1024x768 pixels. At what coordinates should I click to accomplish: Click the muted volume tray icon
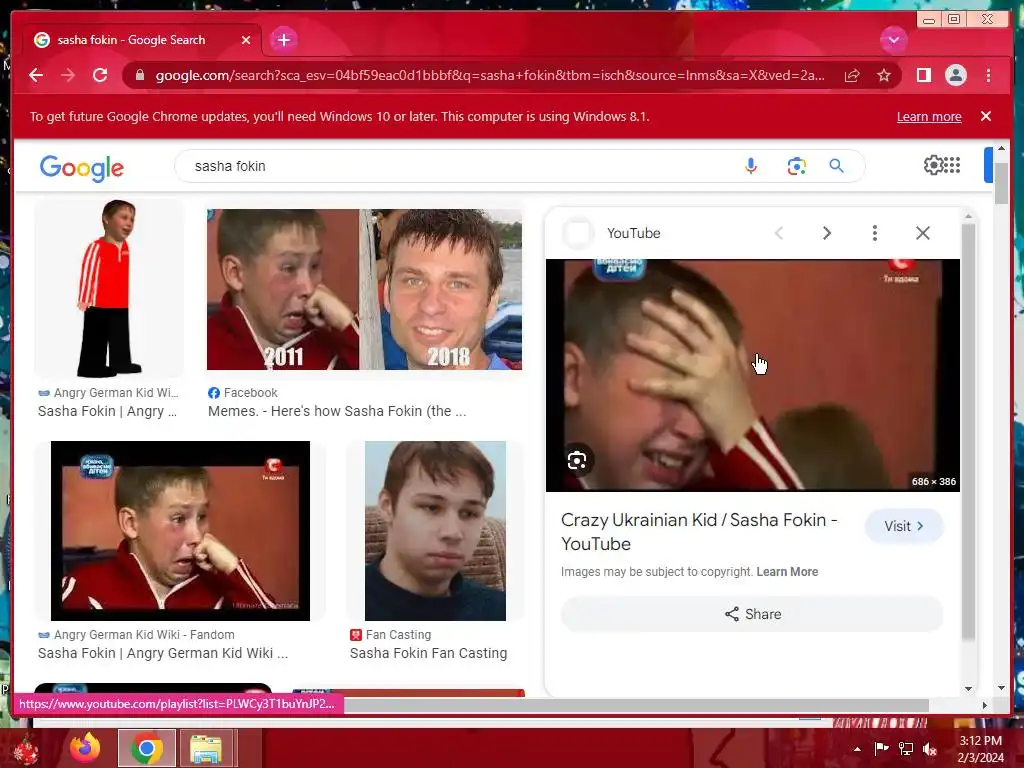(x=930, y=749)
